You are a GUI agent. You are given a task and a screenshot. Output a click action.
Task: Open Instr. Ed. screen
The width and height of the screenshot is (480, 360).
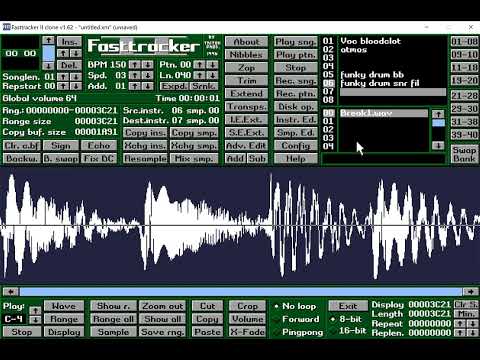pyautogui.click(x=296, y=120)
